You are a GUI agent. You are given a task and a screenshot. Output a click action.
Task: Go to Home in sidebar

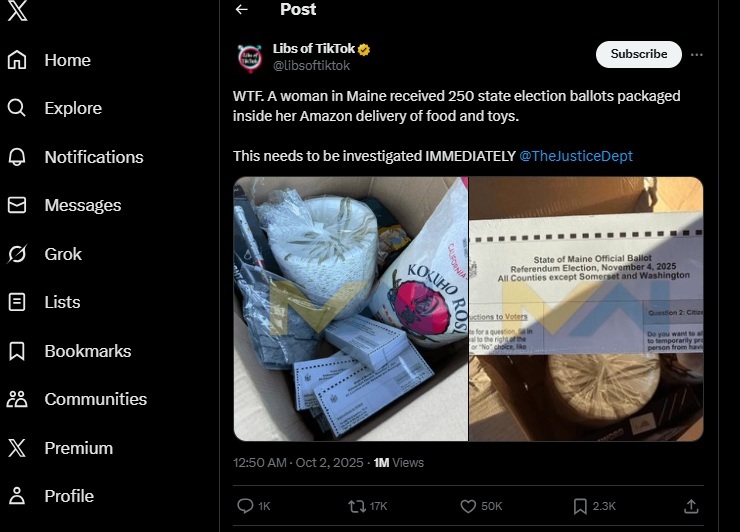[x=67, y=60]
